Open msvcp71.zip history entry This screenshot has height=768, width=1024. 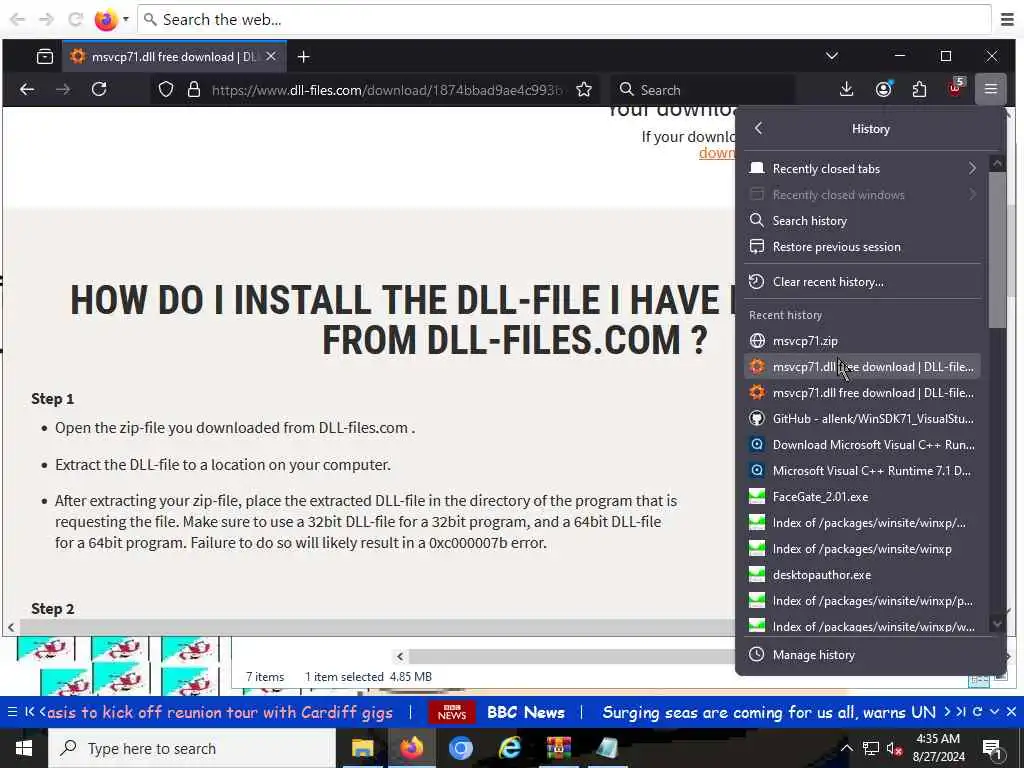tap(862, 341)
